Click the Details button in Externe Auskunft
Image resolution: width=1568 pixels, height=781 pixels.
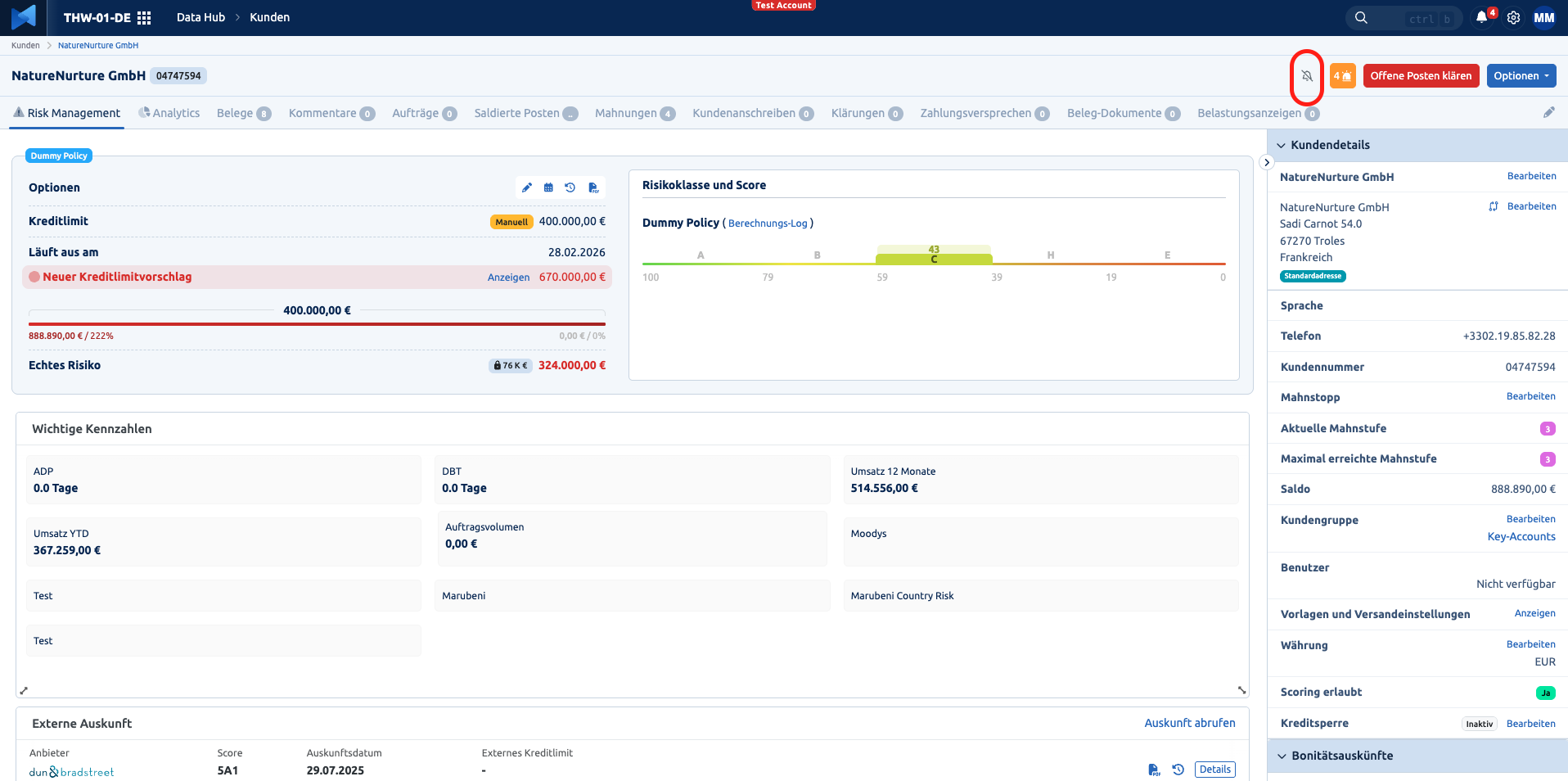pos(1215,770)
